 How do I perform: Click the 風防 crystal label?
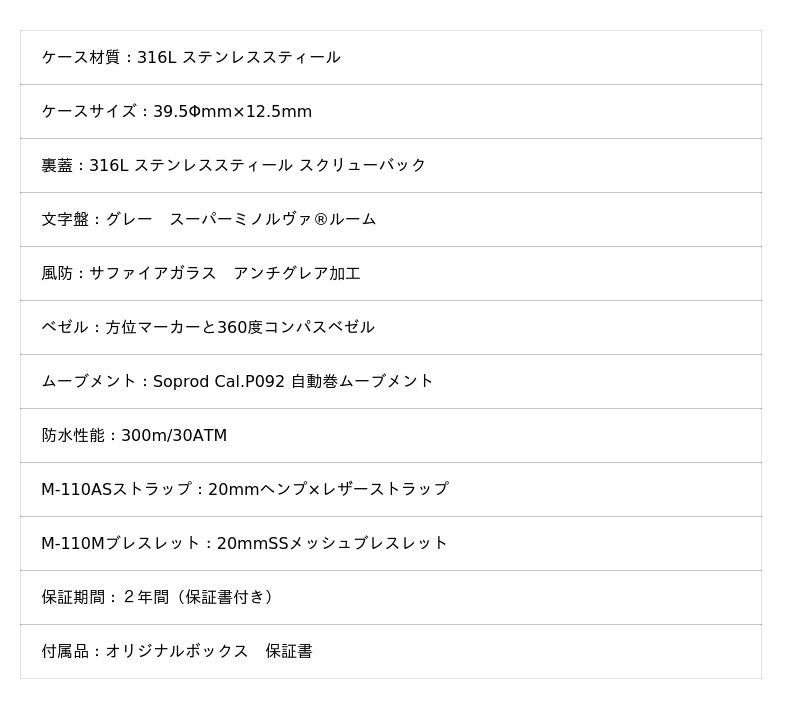point(57,274)
